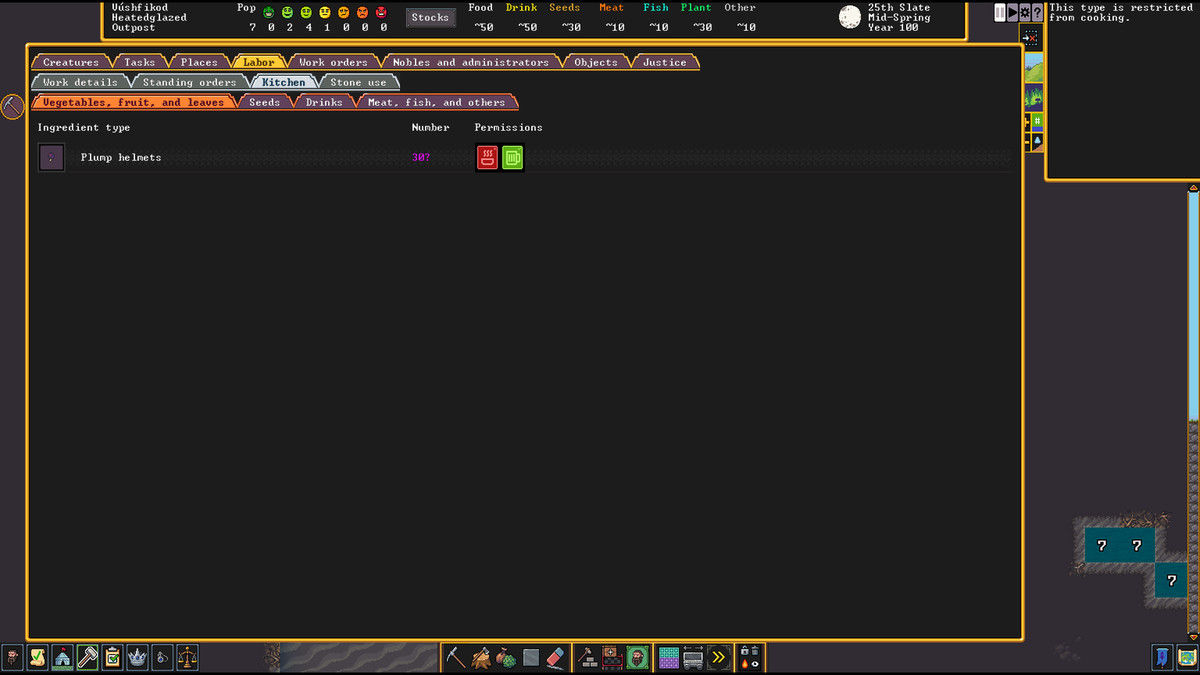Switch to the Work orders tab
The height and width of the screenshot is (675, 1200).
333,62
